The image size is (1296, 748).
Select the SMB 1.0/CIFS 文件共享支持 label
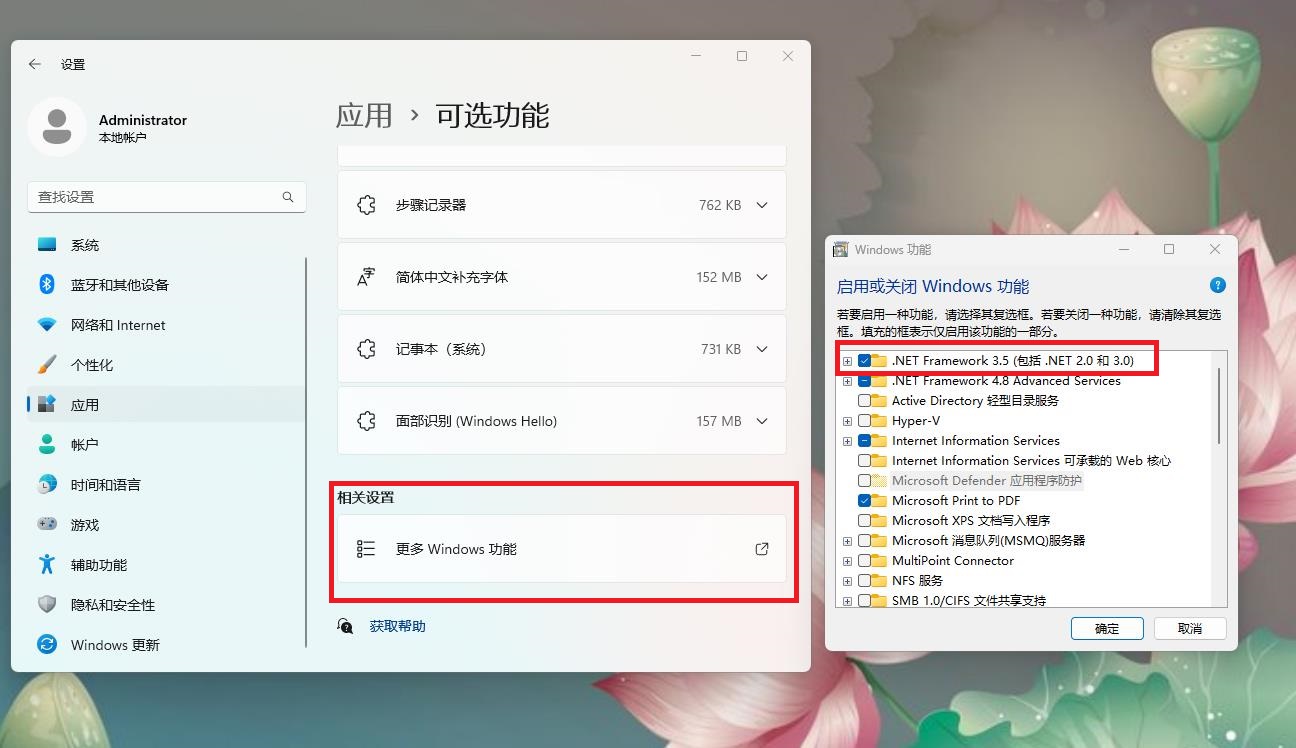tap(969, 601)
